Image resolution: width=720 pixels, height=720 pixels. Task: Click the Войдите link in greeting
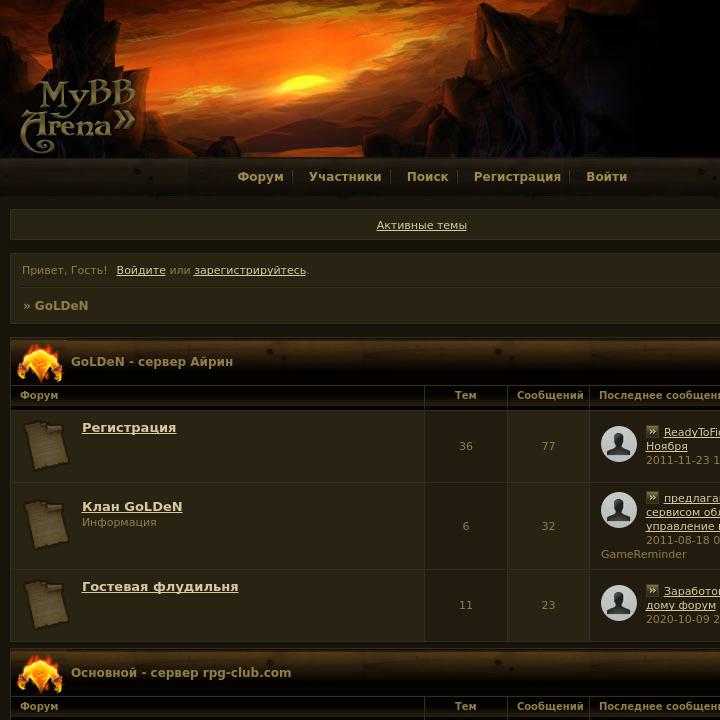(141, 270)
